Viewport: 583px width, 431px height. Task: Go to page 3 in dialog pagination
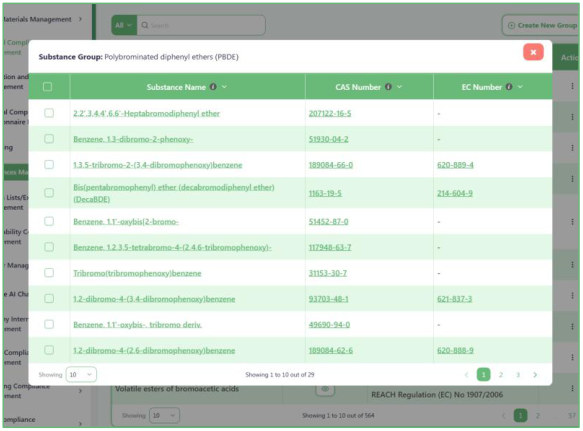tap(518, 374)
